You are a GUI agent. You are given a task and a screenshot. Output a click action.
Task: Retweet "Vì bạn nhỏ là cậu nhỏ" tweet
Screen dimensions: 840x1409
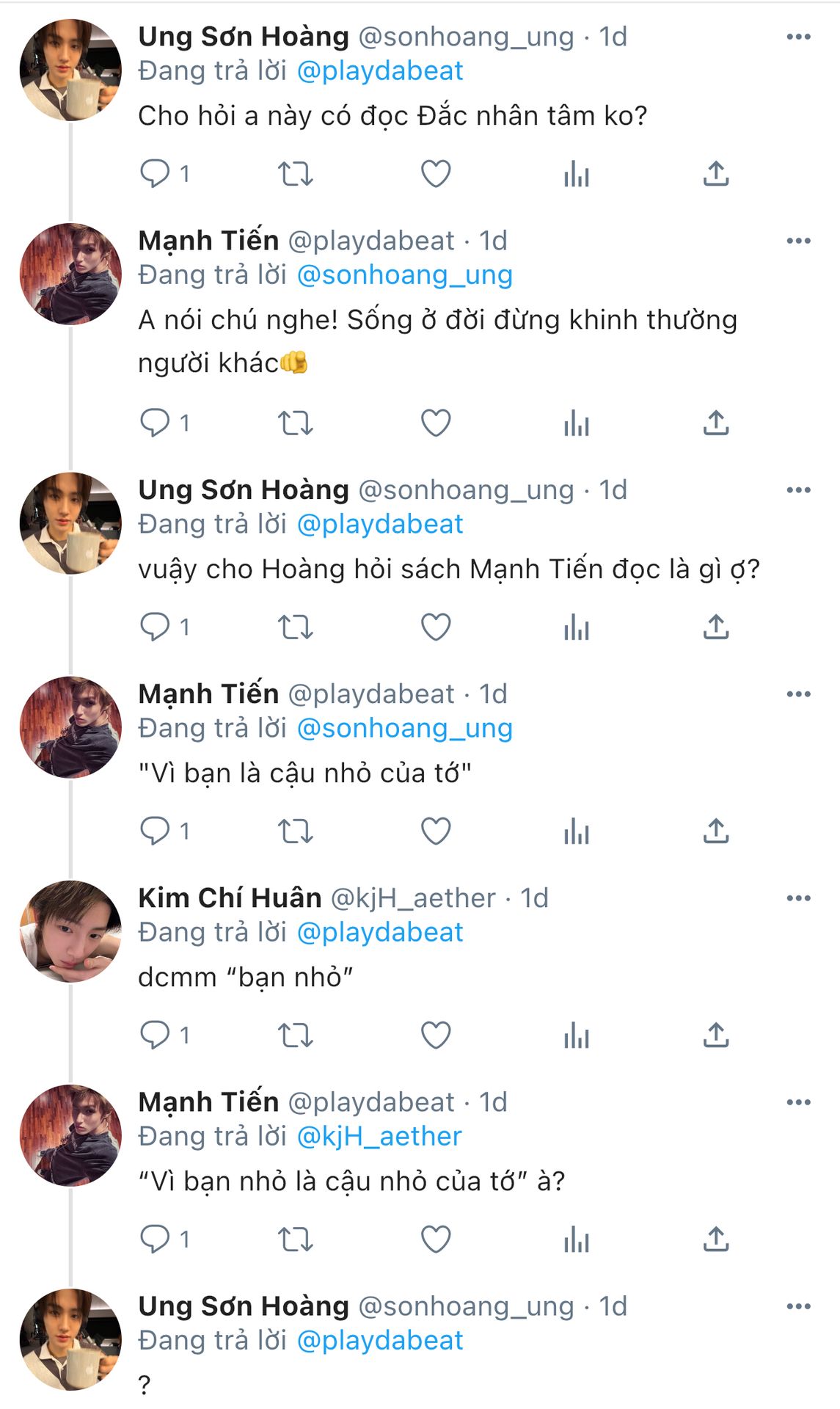click(296, 1239)
